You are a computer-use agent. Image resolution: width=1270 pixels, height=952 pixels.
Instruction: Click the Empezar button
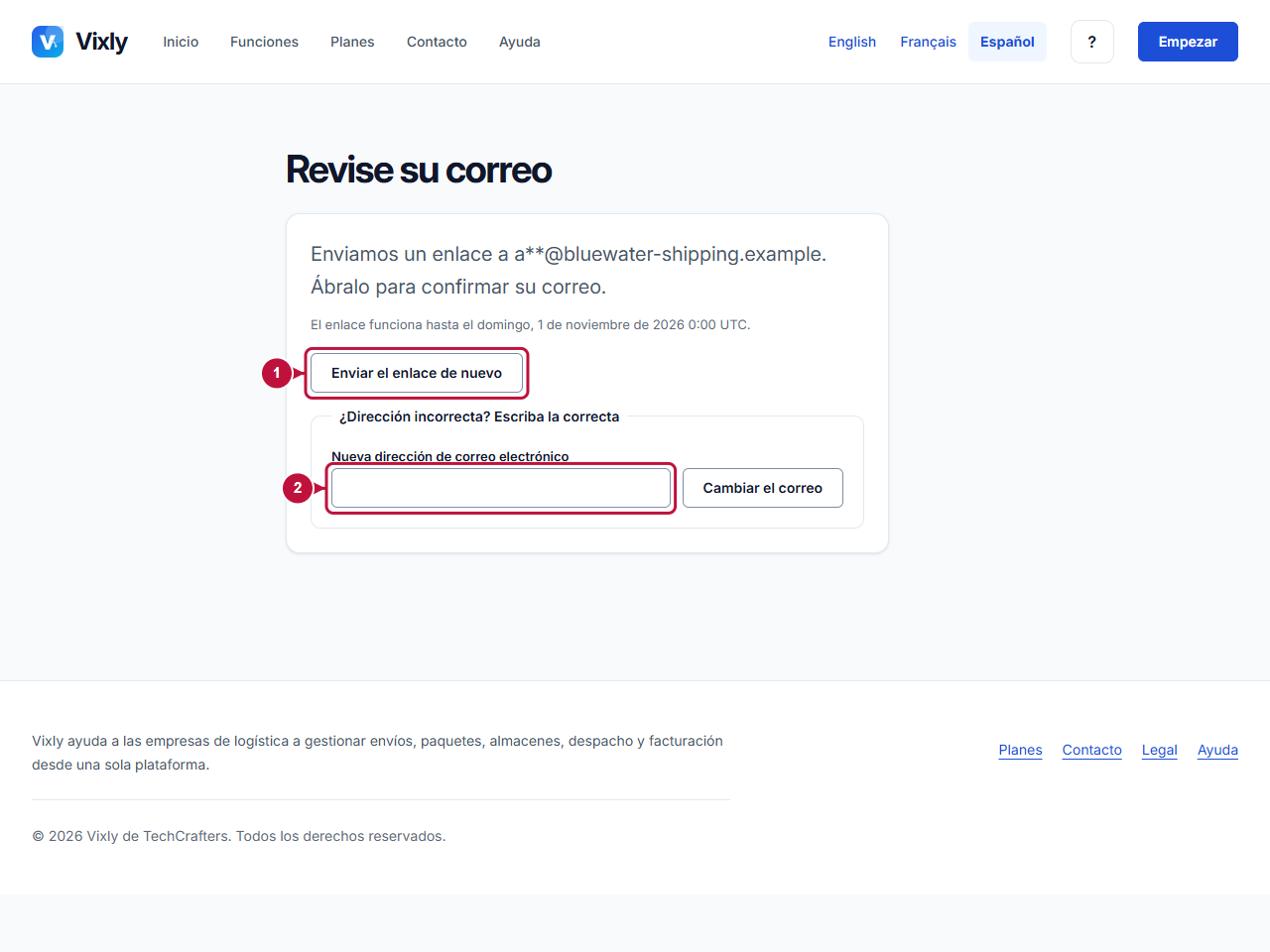click(1188, 42)
